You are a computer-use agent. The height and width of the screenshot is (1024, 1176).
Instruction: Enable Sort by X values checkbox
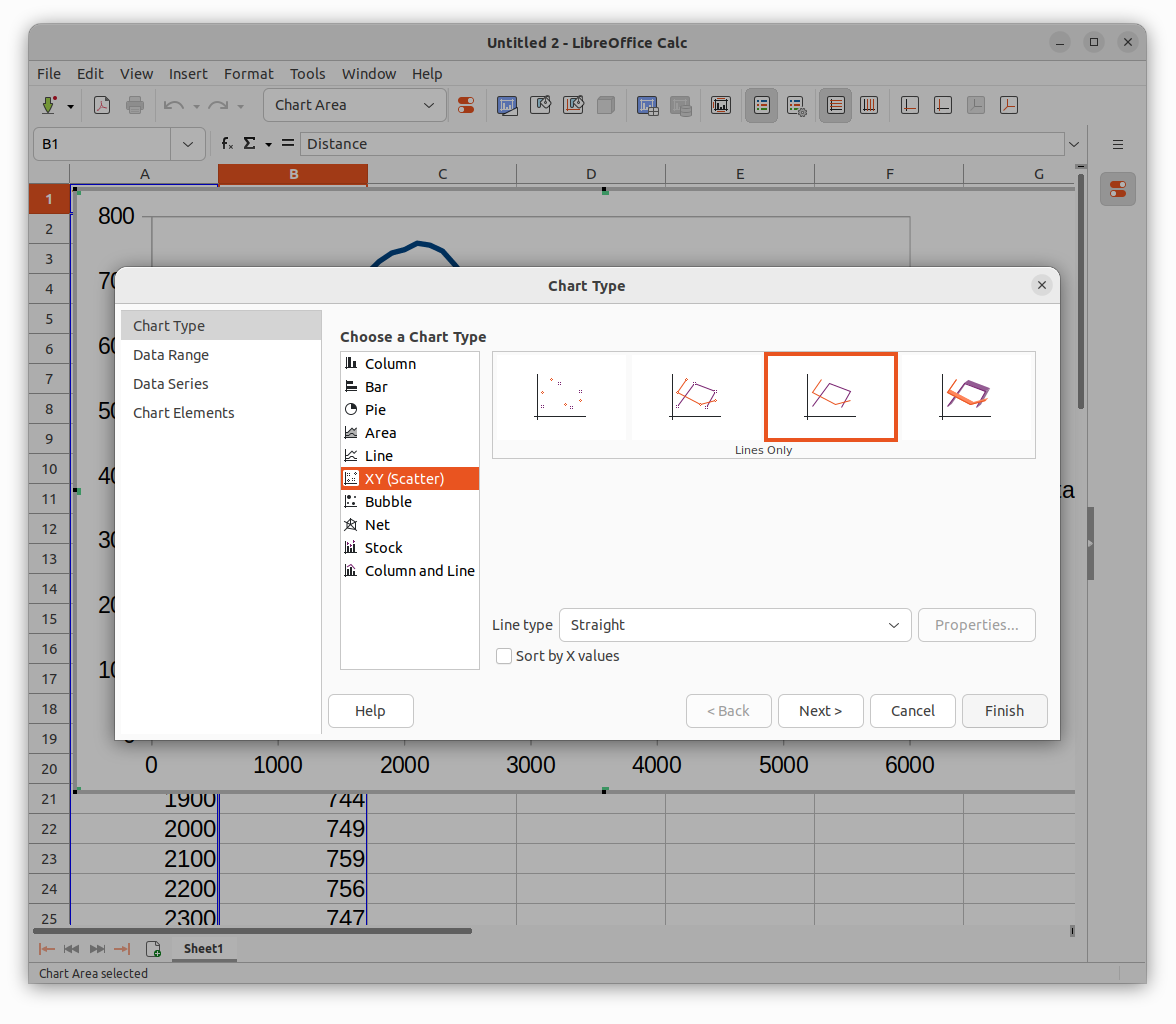(x=504, y=656)
